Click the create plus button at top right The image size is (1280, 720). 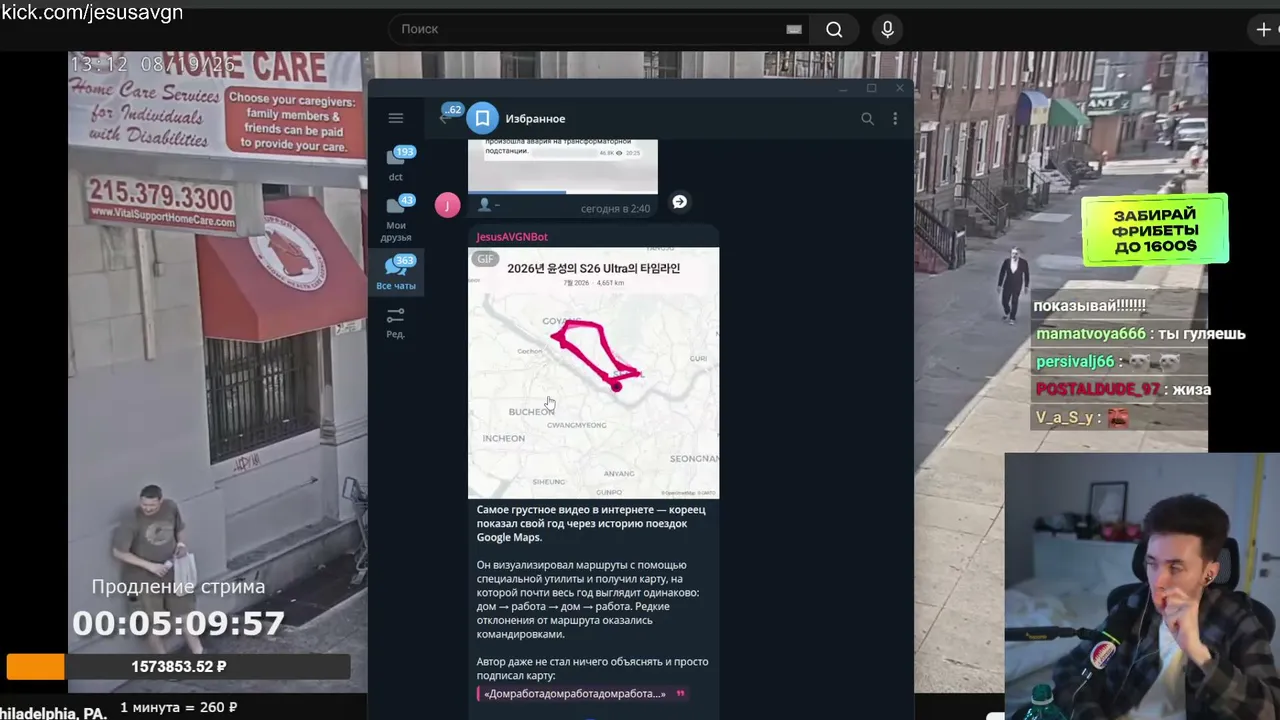tap(1264, 29)
